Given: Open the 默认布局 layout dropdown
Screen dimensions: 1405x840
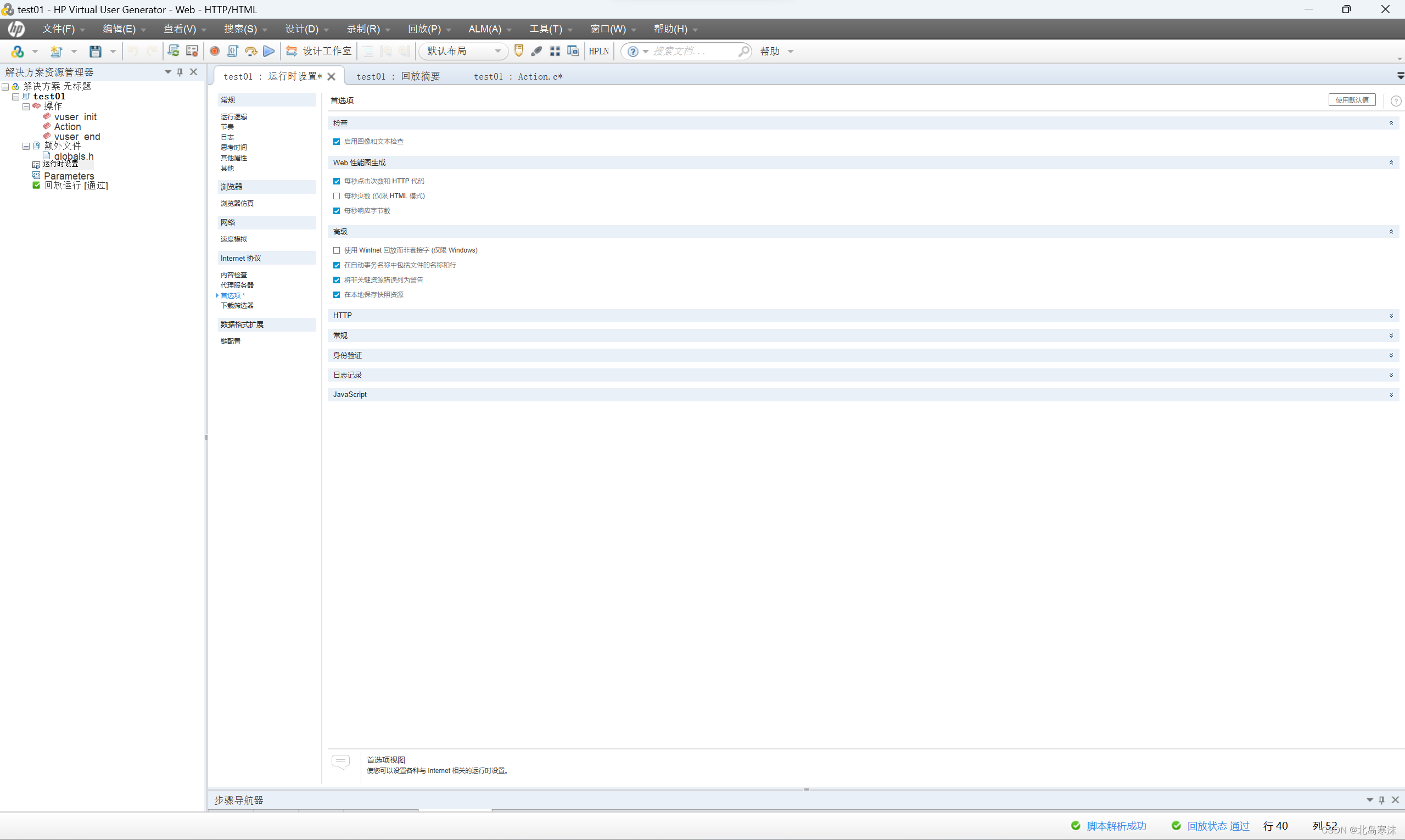Looking at the screenshot, I should pyautogui.click(x=463, y=52).
